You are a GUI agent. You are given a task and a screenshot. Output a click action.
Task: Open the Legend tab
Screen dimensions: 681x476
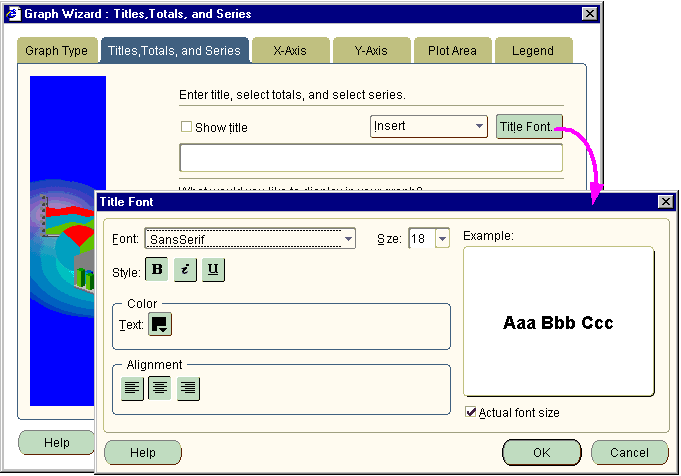click(533, 50)
